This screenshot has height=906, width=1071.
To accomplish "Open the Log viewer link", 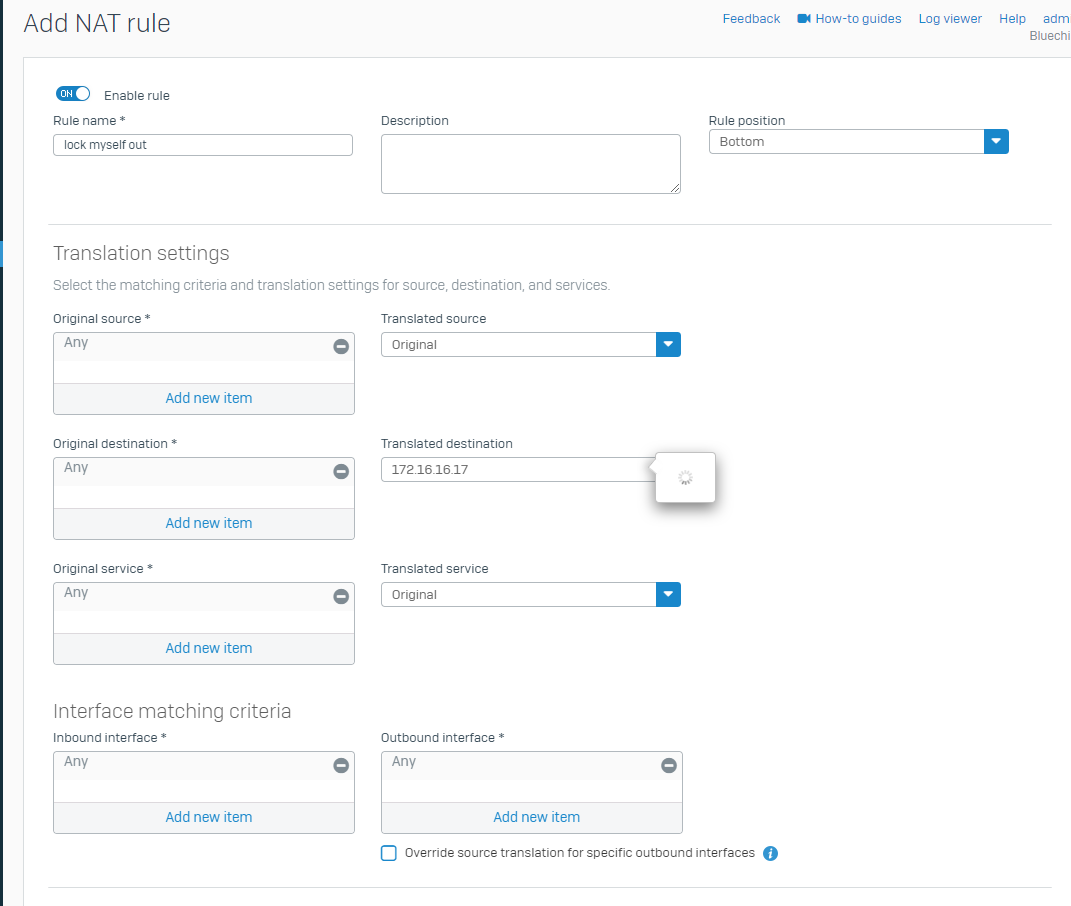I will point(950,18).
